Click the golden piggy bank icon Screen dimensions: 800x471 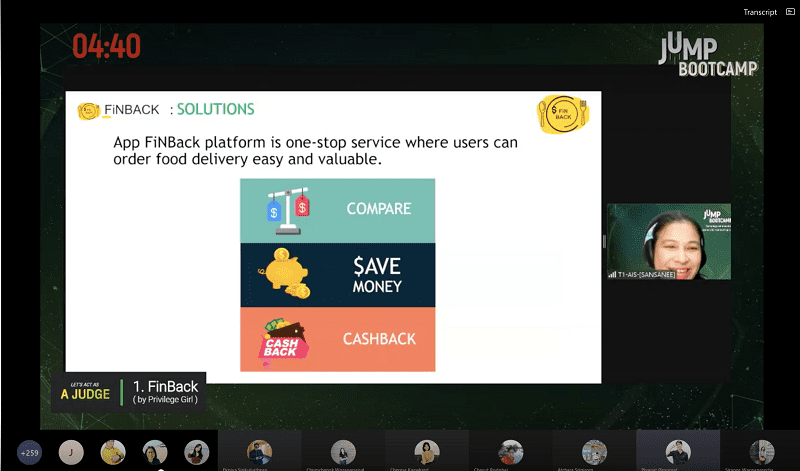tap(286, 273)
